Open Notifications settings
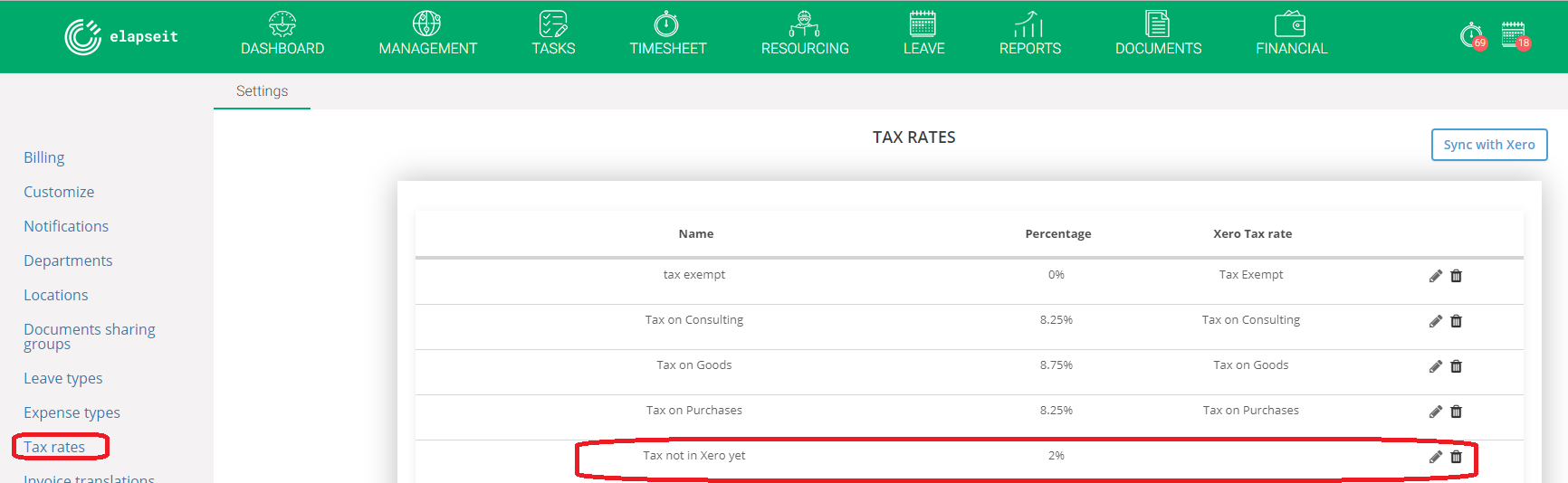 pyautogui.click(x=66, y=226)
